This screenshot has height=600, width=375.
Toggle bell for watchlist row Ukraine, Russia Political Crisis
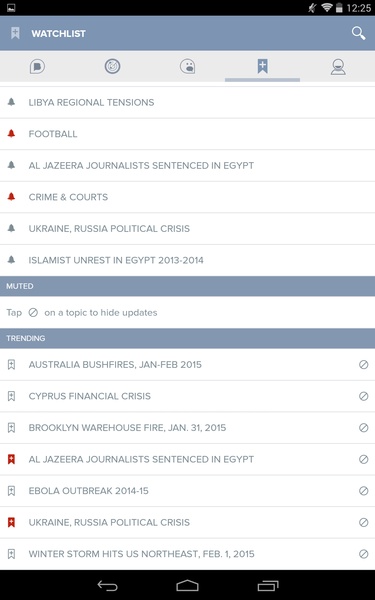point(11,228)
